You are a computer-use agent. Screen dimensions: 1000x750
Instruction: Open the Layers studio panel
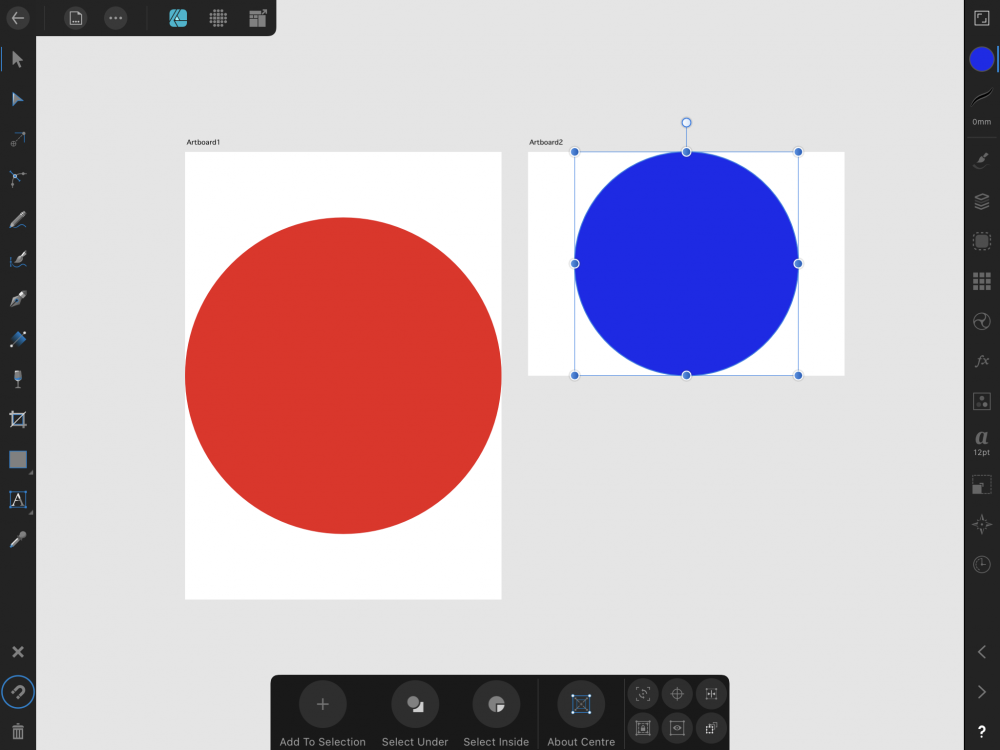981,200
